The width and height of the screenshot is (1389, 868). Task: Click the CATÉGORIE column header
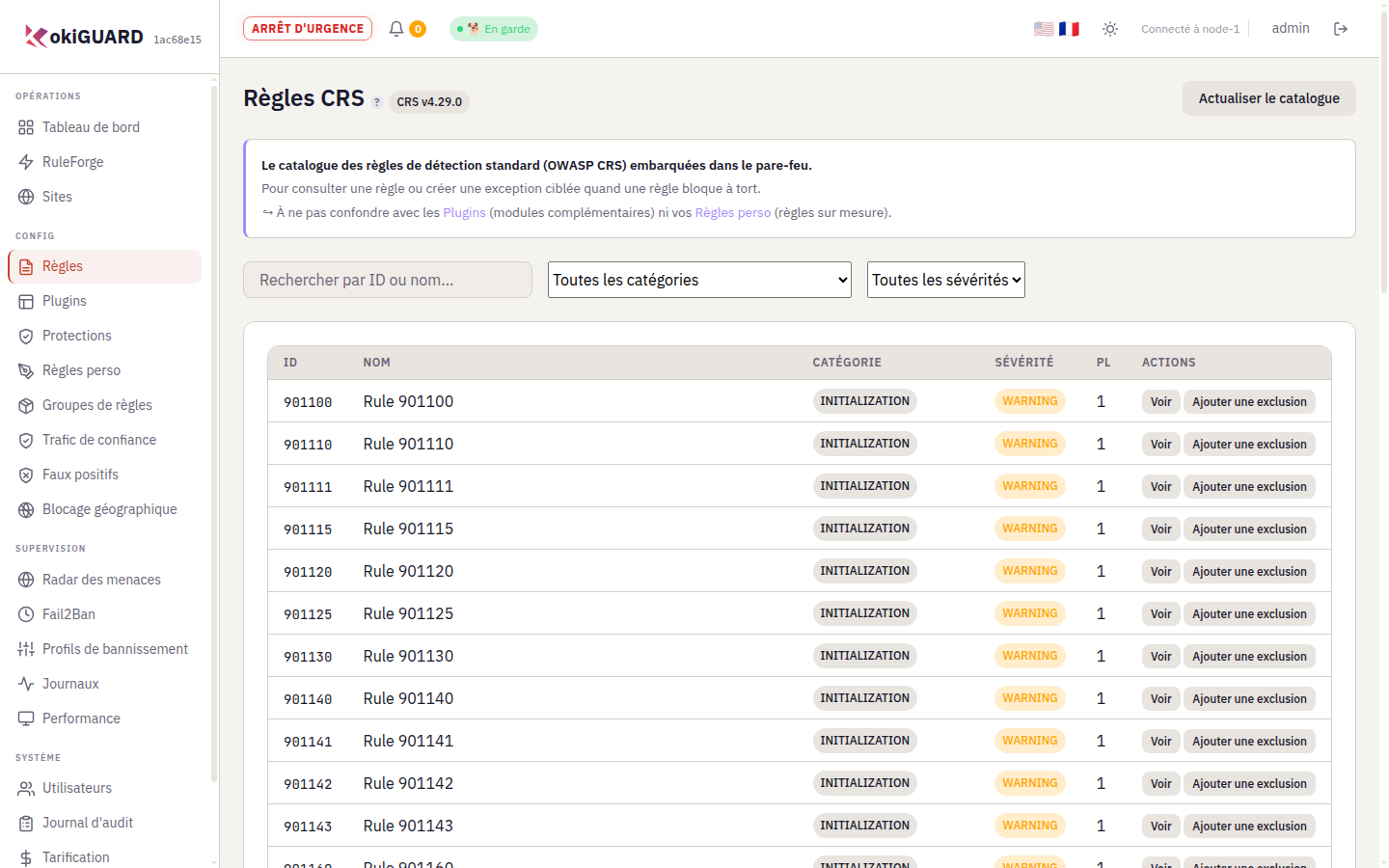tap(847, 363)
